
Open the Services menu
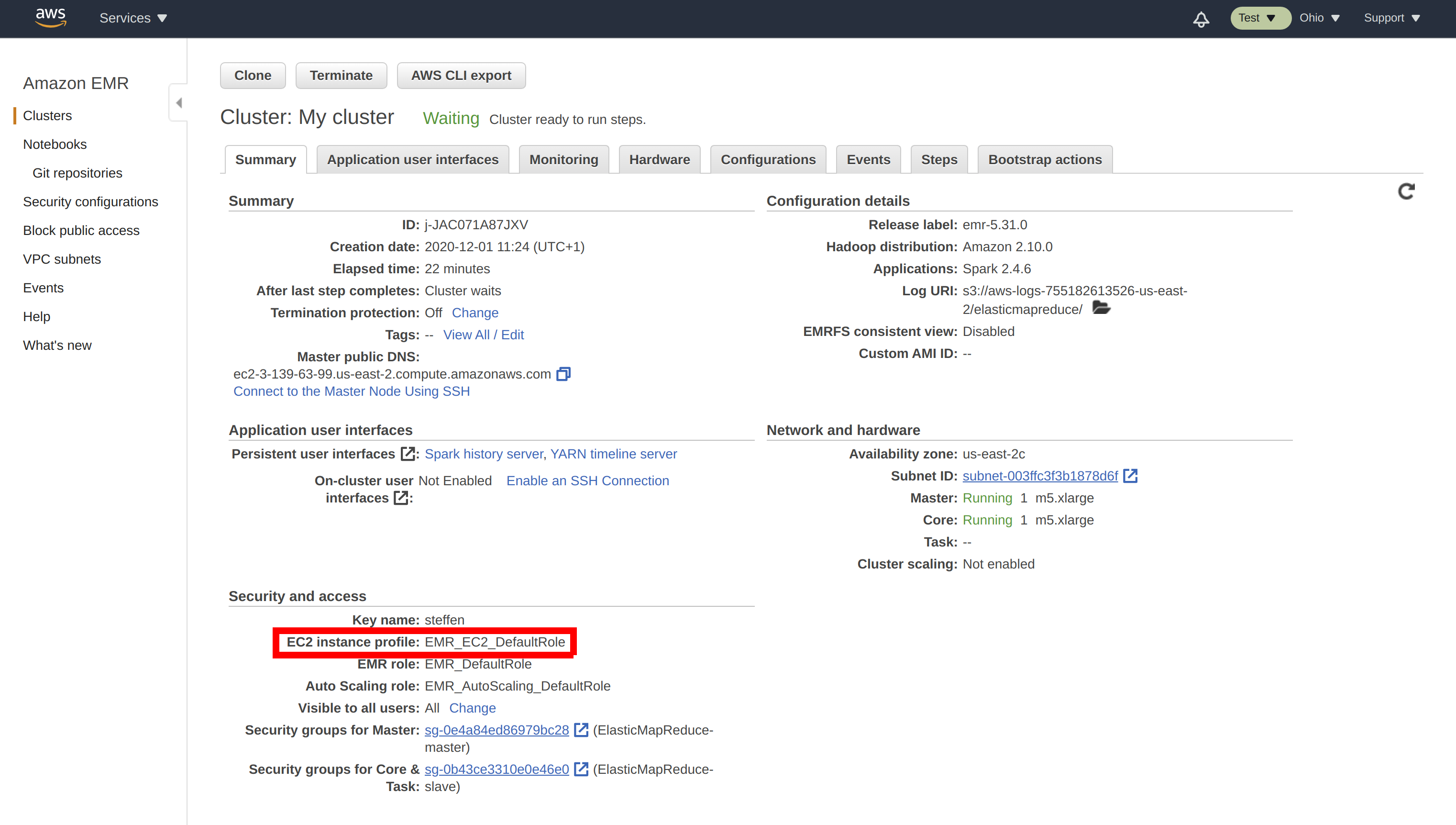pyautogui.click(x=132, y=18)
